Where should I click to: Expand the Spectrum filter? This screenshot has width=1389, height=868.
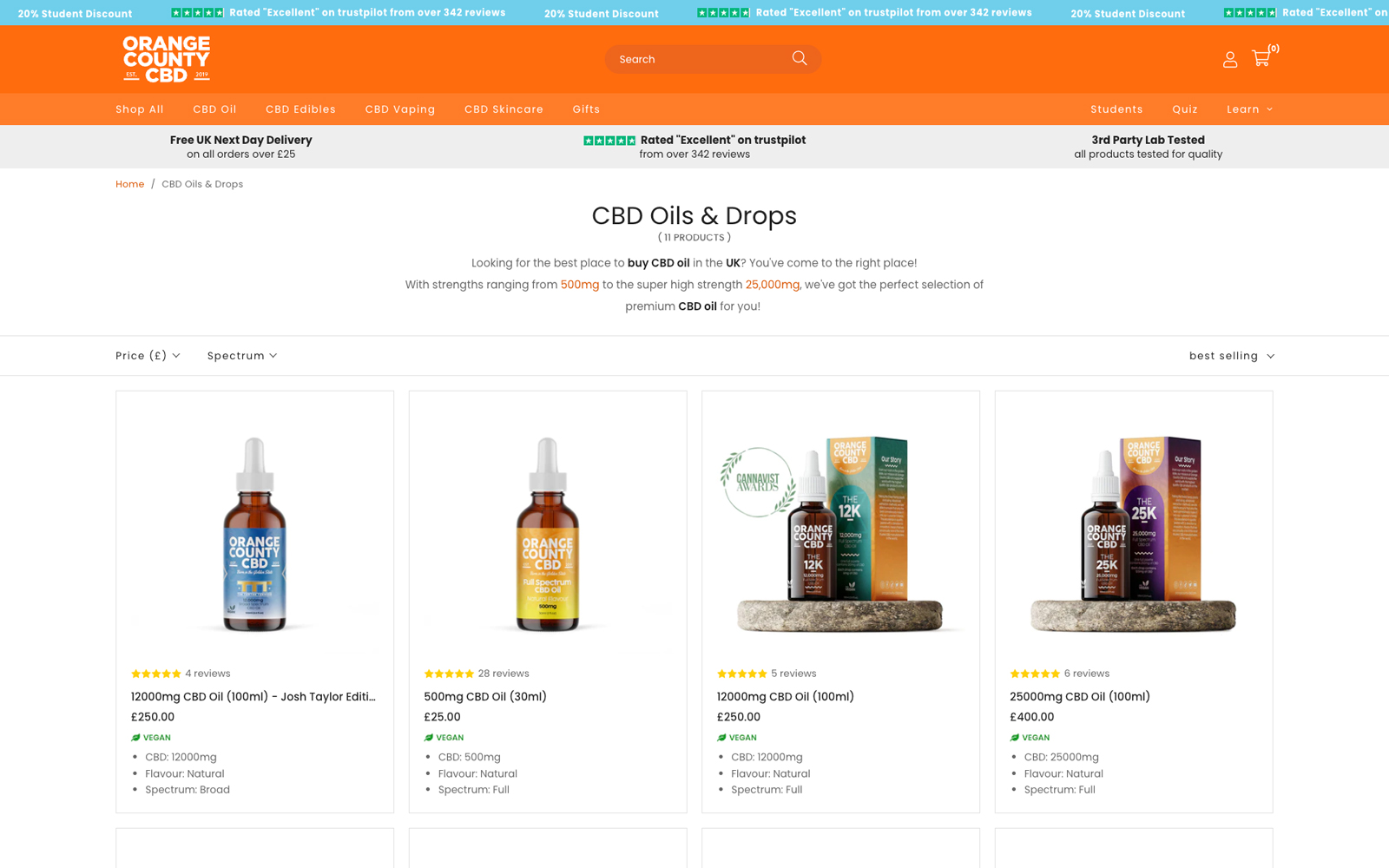pyautogui.click(x=242, y=356)
